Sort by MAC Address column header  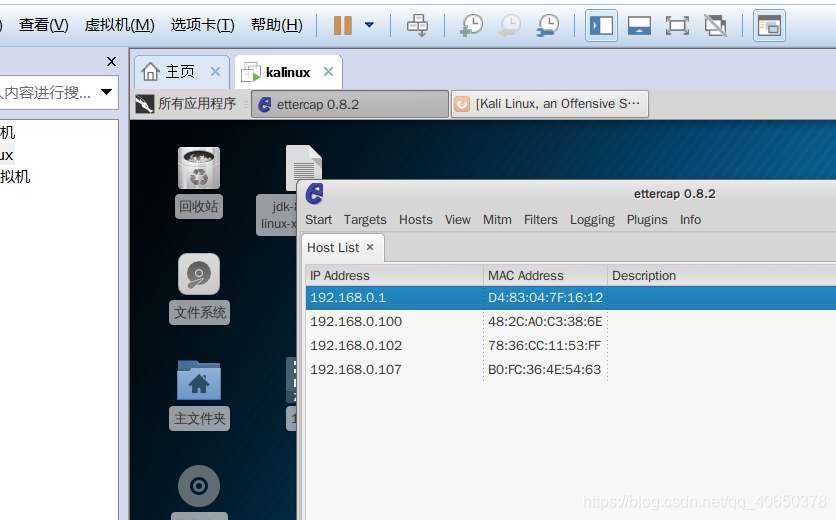click(545, 275)
